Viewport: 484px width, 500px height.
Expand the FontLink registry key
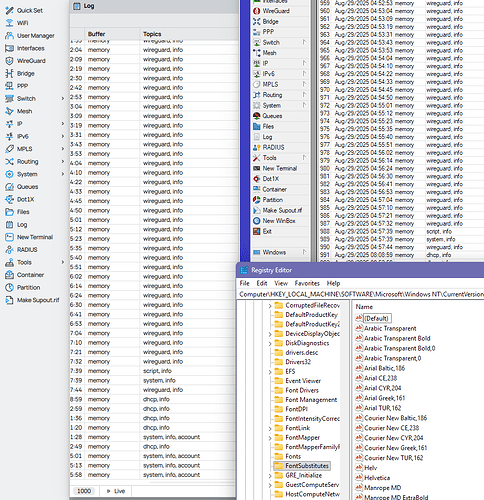point(270,428)
